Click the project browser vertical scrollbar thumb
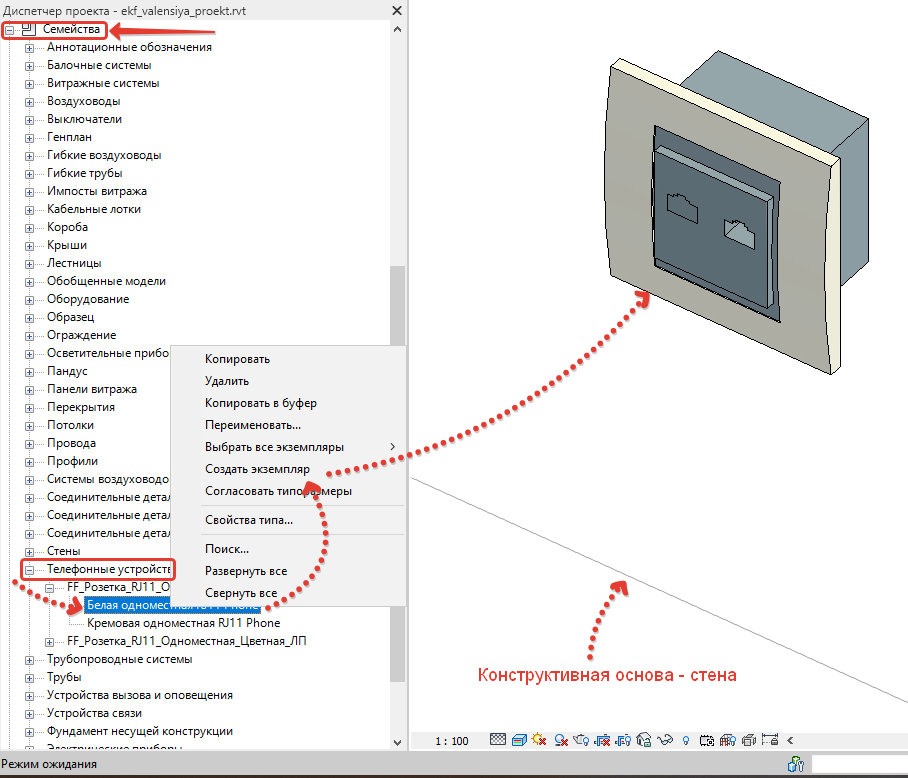The width and height of the screenshot is (908, 778). [398, 300]
